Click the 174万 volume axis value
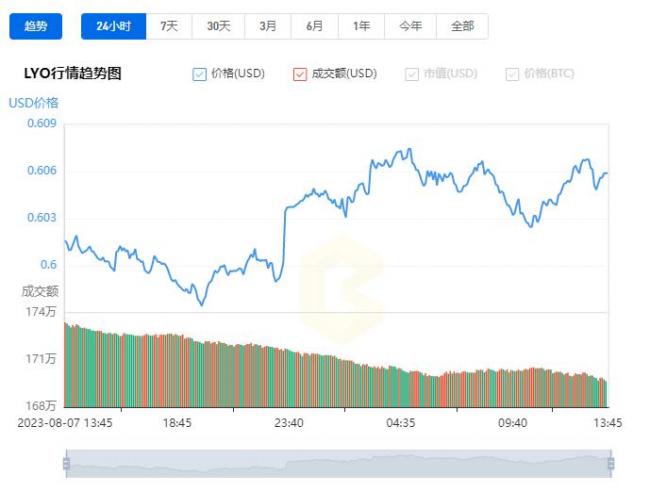650x492 pixels. [x=41, y=312]
